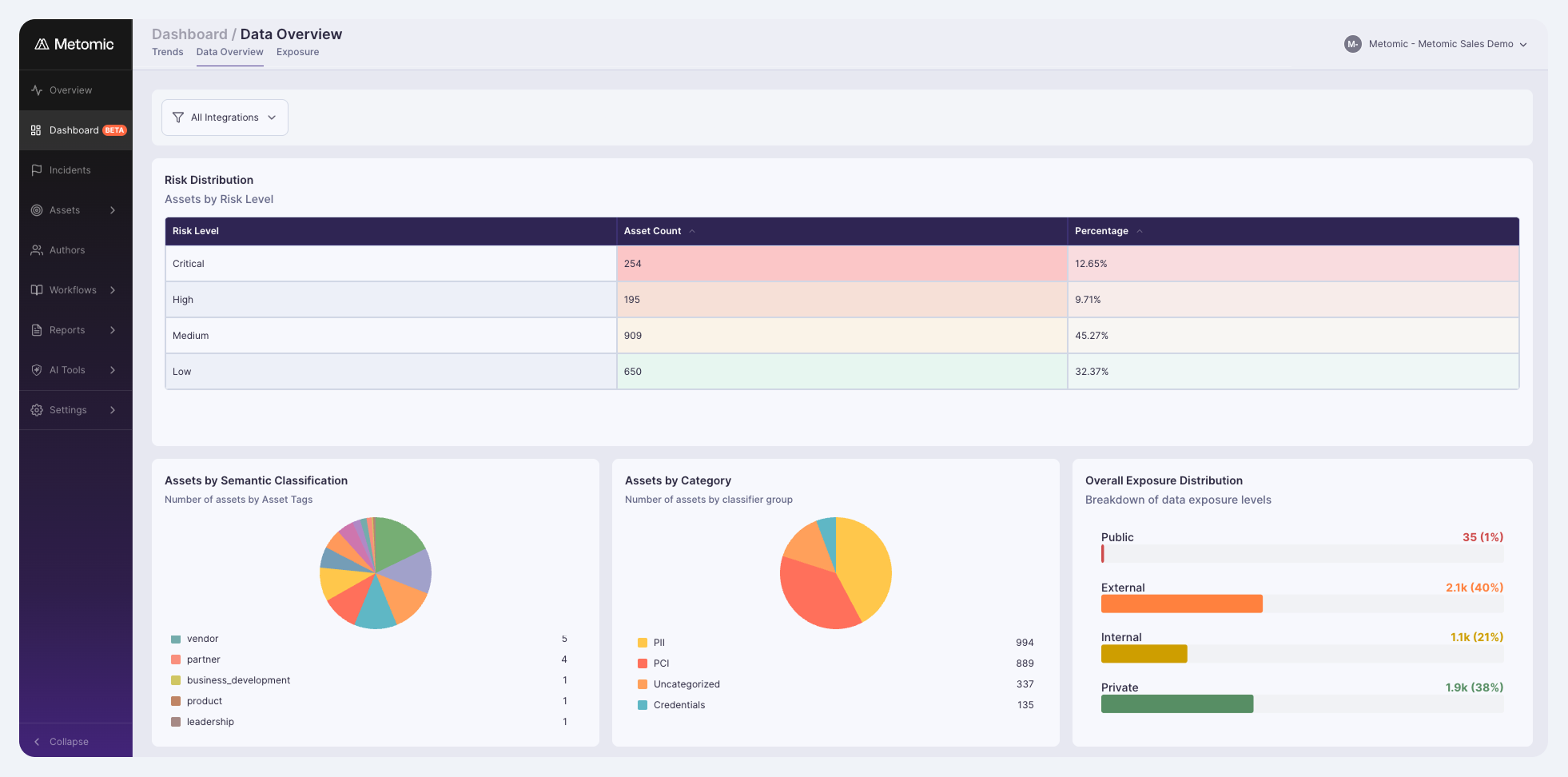
Task: Expand the Reports submenu chevron
Action: 113,330
